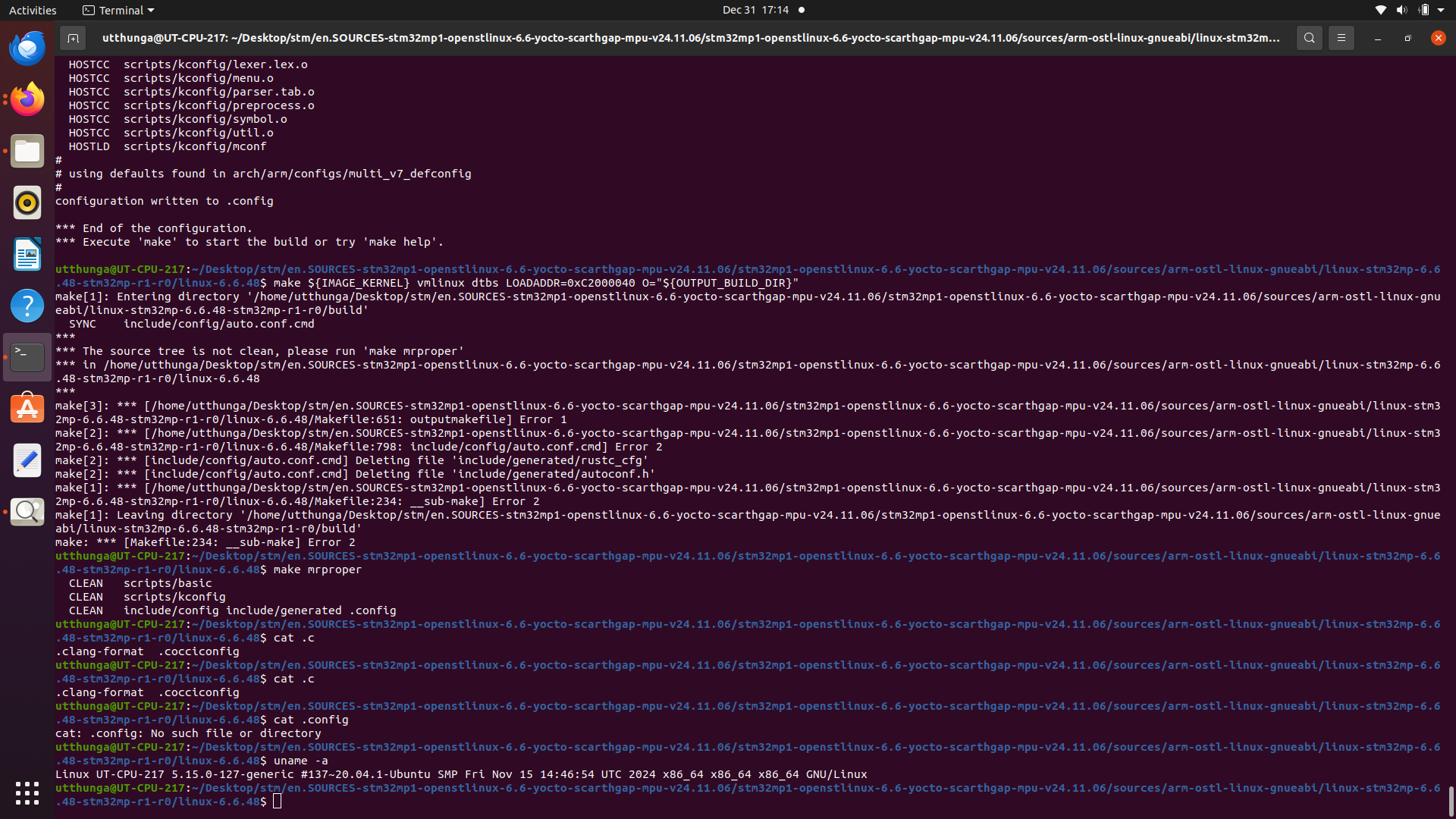Open LibreOffice Writer from dock
The height and width of the screenshot is (819, 1456).
click(x=27, y=254)
